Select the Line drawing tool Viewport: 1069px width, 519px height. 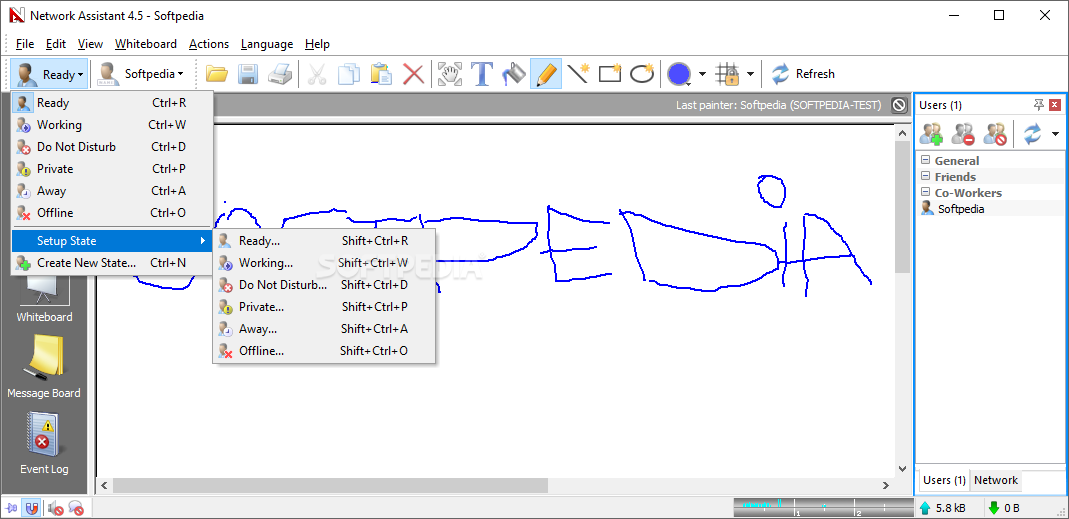coord(577,74)
